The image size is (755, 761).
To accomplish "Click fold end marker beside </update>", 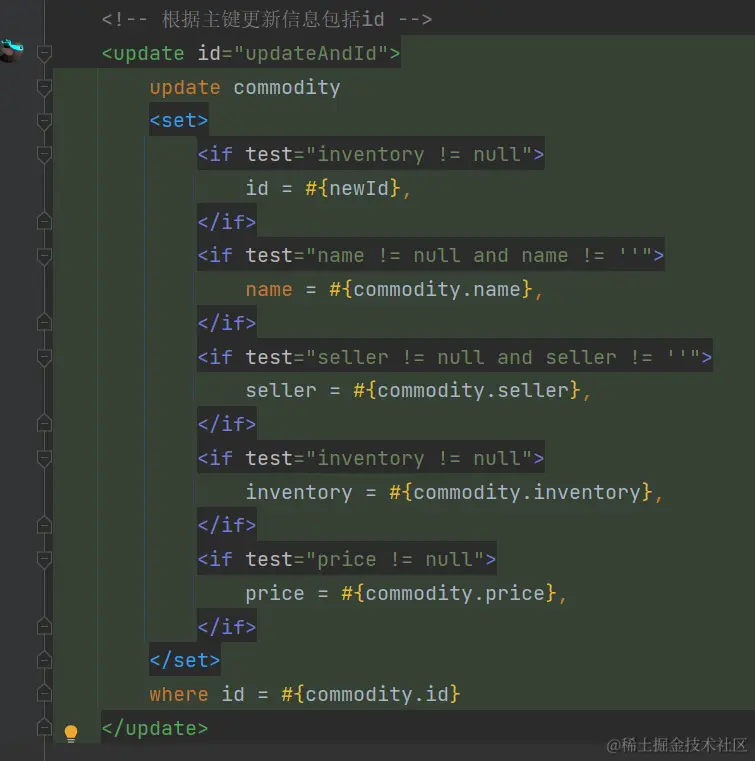I will click(44, 727).
